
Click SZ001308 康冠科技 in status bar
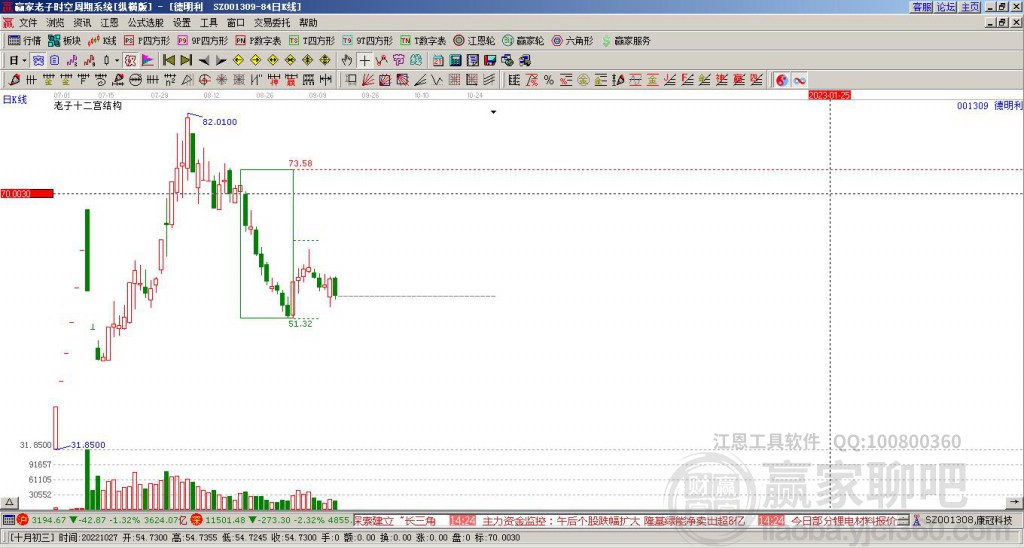click(968, 521)
